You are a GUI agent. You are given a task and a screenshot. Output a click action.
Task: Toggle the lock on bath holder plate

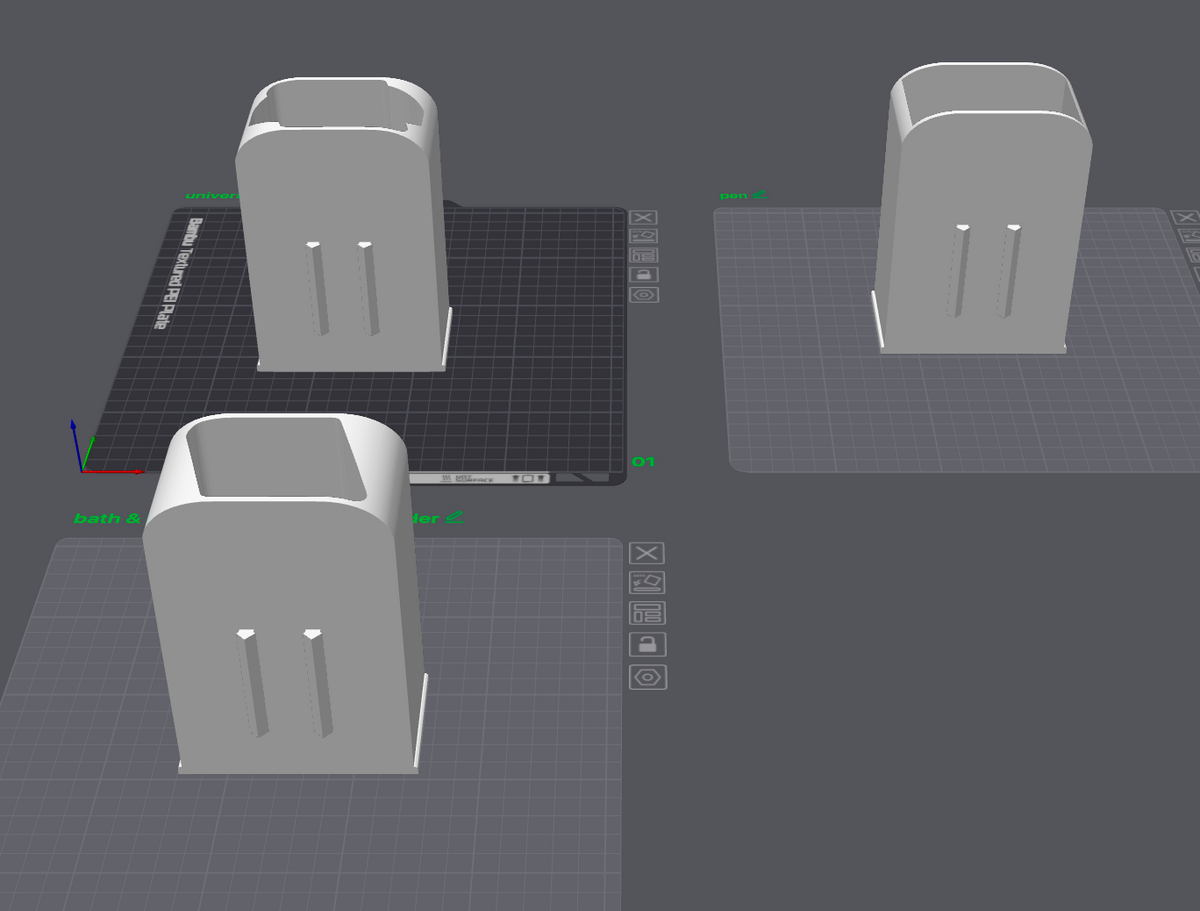click(647, 645)
